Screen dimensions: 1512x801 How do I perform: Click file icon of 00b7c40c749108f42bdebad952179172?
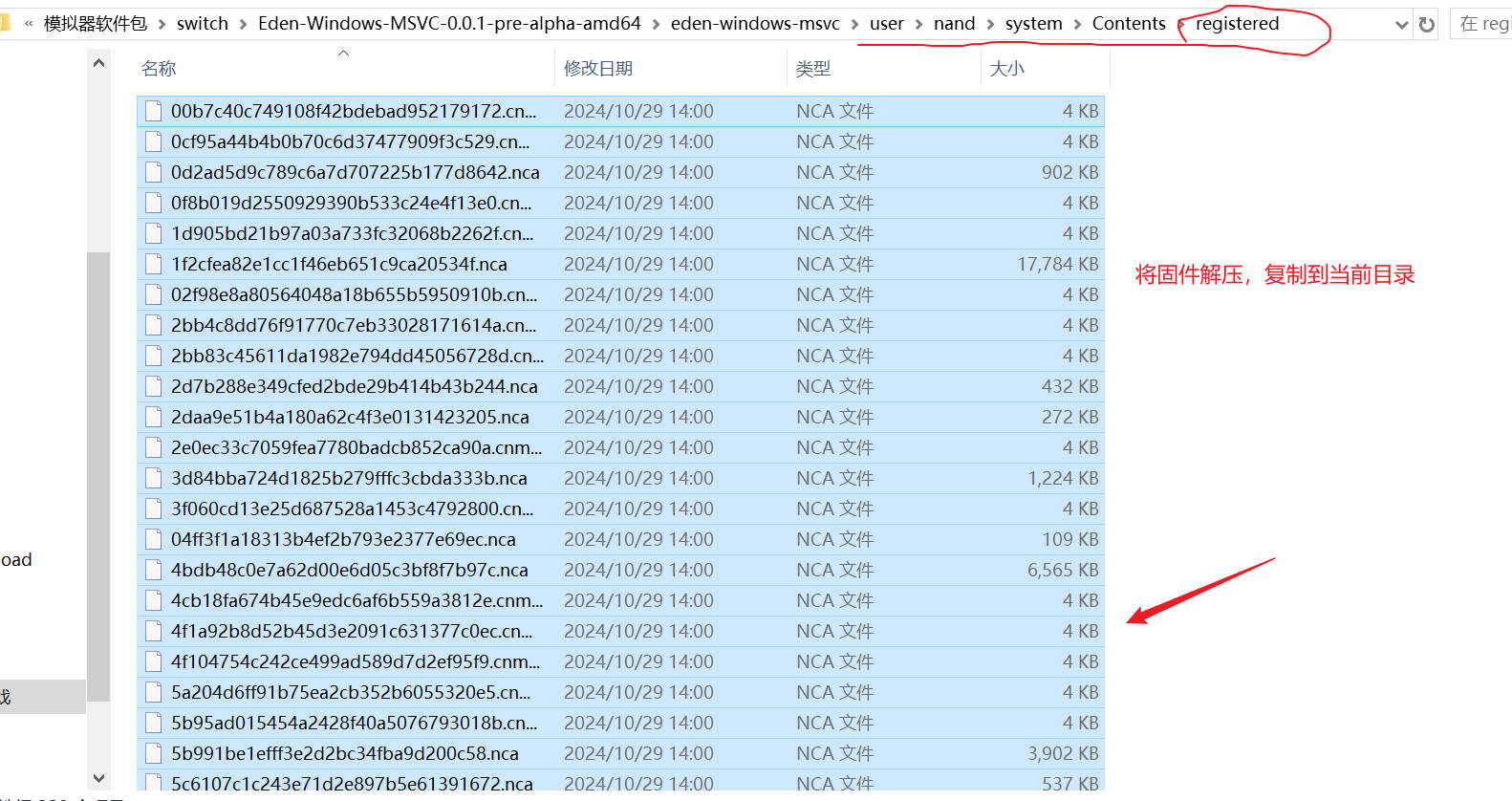coord(153,111)
